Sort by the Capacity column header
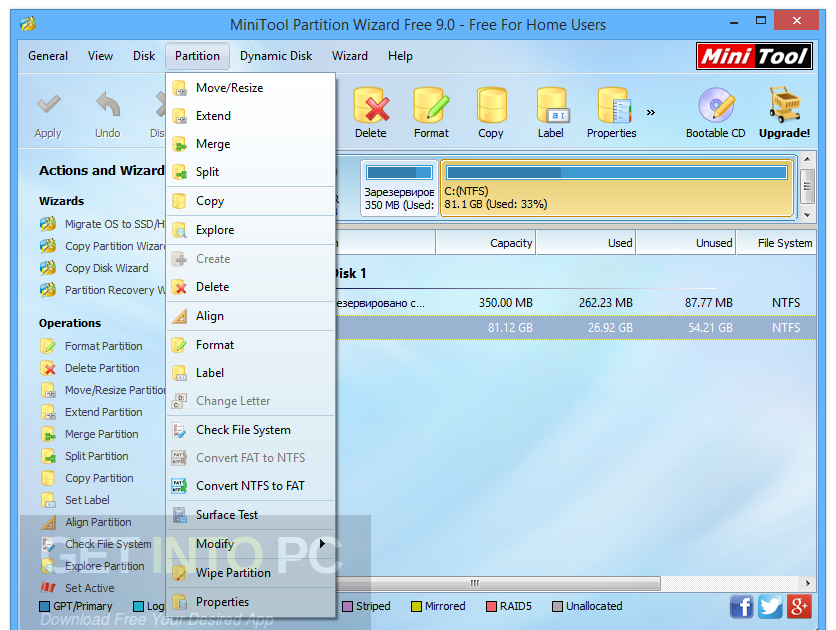836x630 pixels. (x=486, y=243)
